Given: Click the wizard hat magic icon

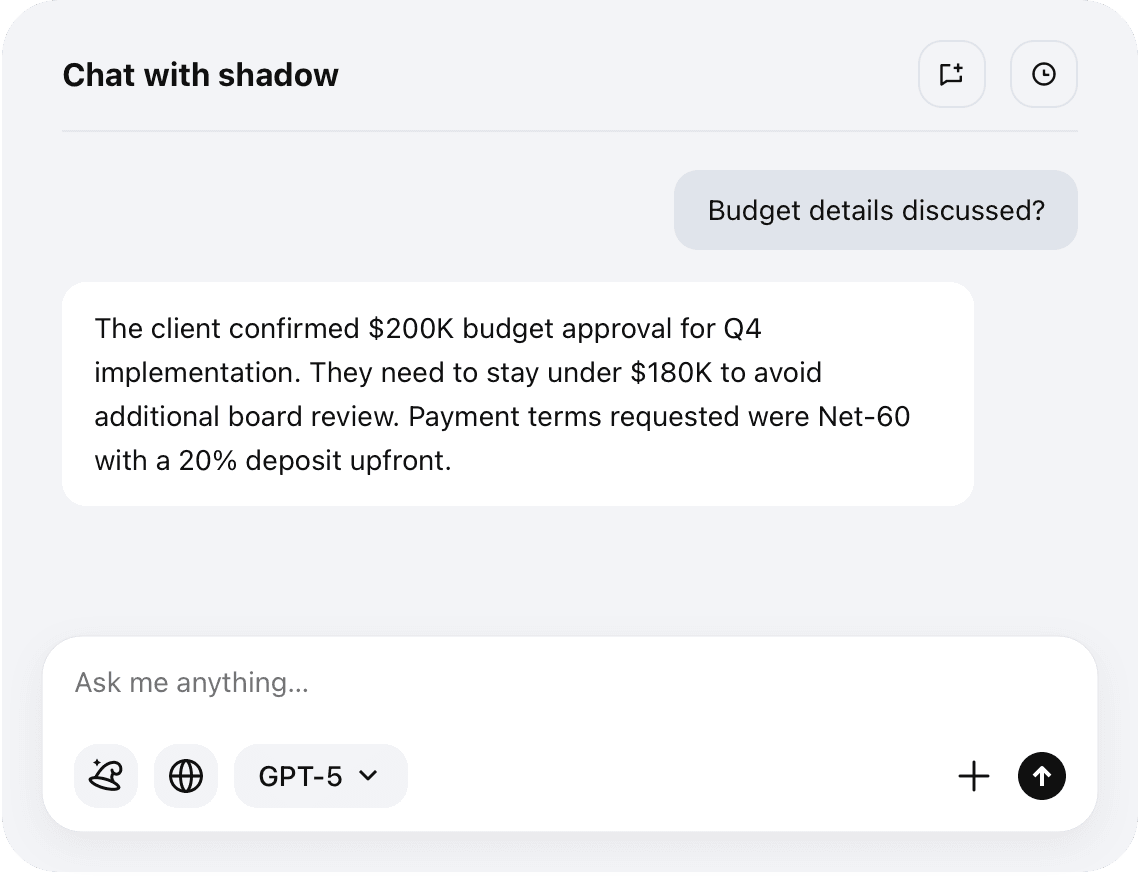Looking at the screenshot, I should pos(106,776).
